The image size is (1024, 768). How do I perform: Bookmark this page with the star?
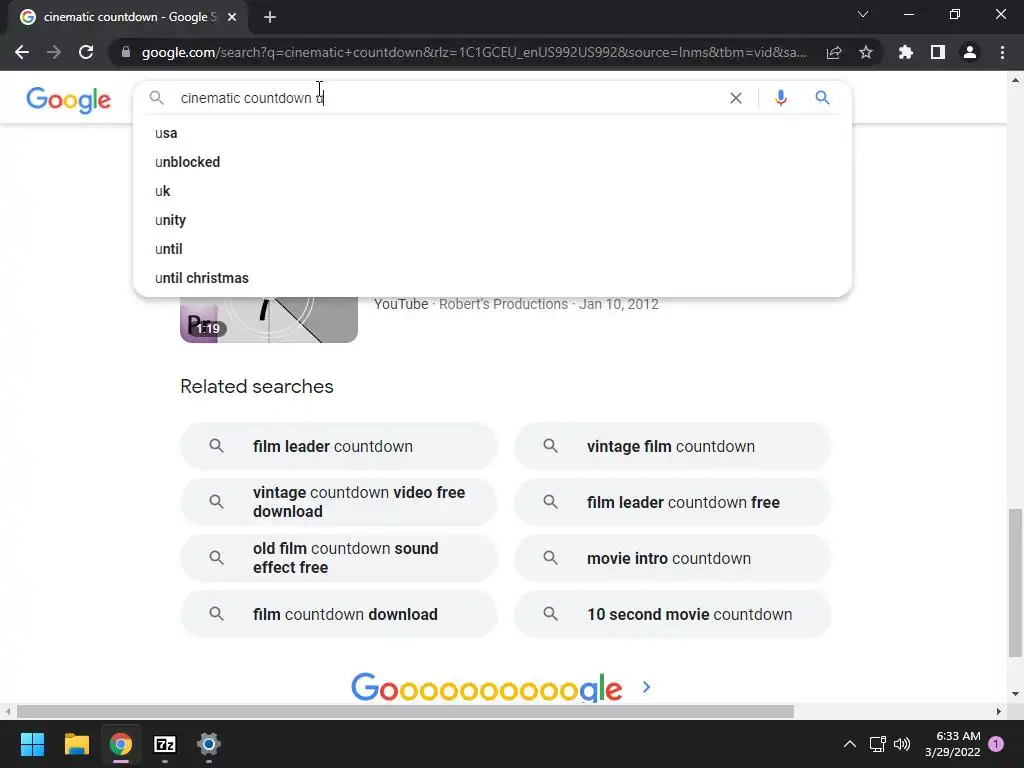865,52
